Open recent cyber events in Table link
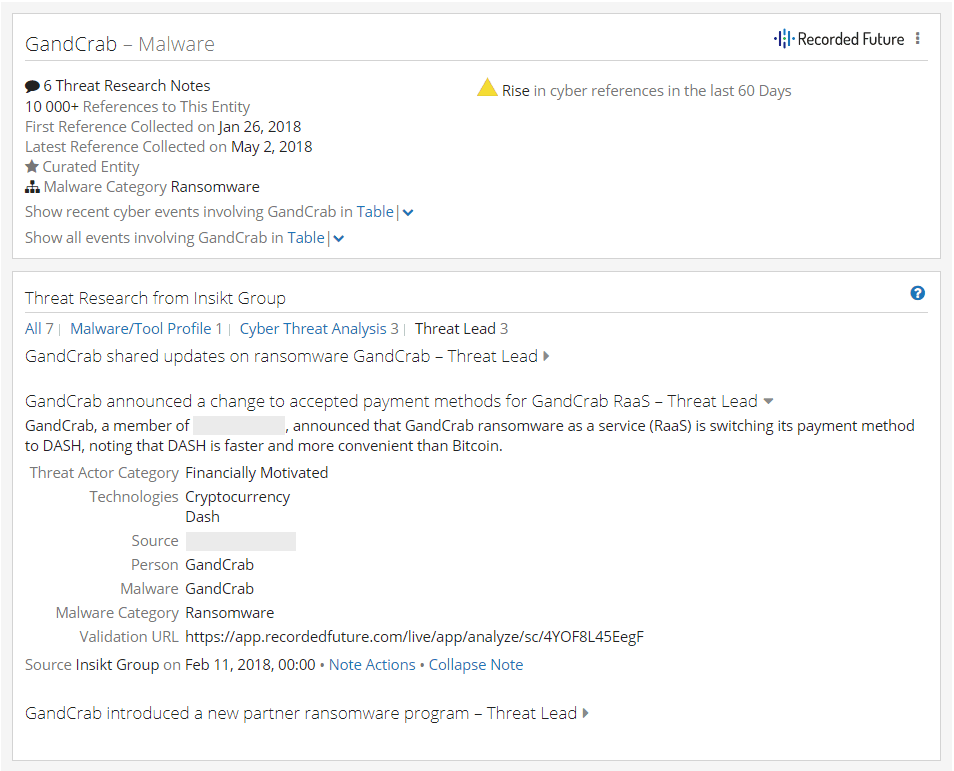Image resolution: width=954 pixels, height=771 pixels. pos(375,212)
